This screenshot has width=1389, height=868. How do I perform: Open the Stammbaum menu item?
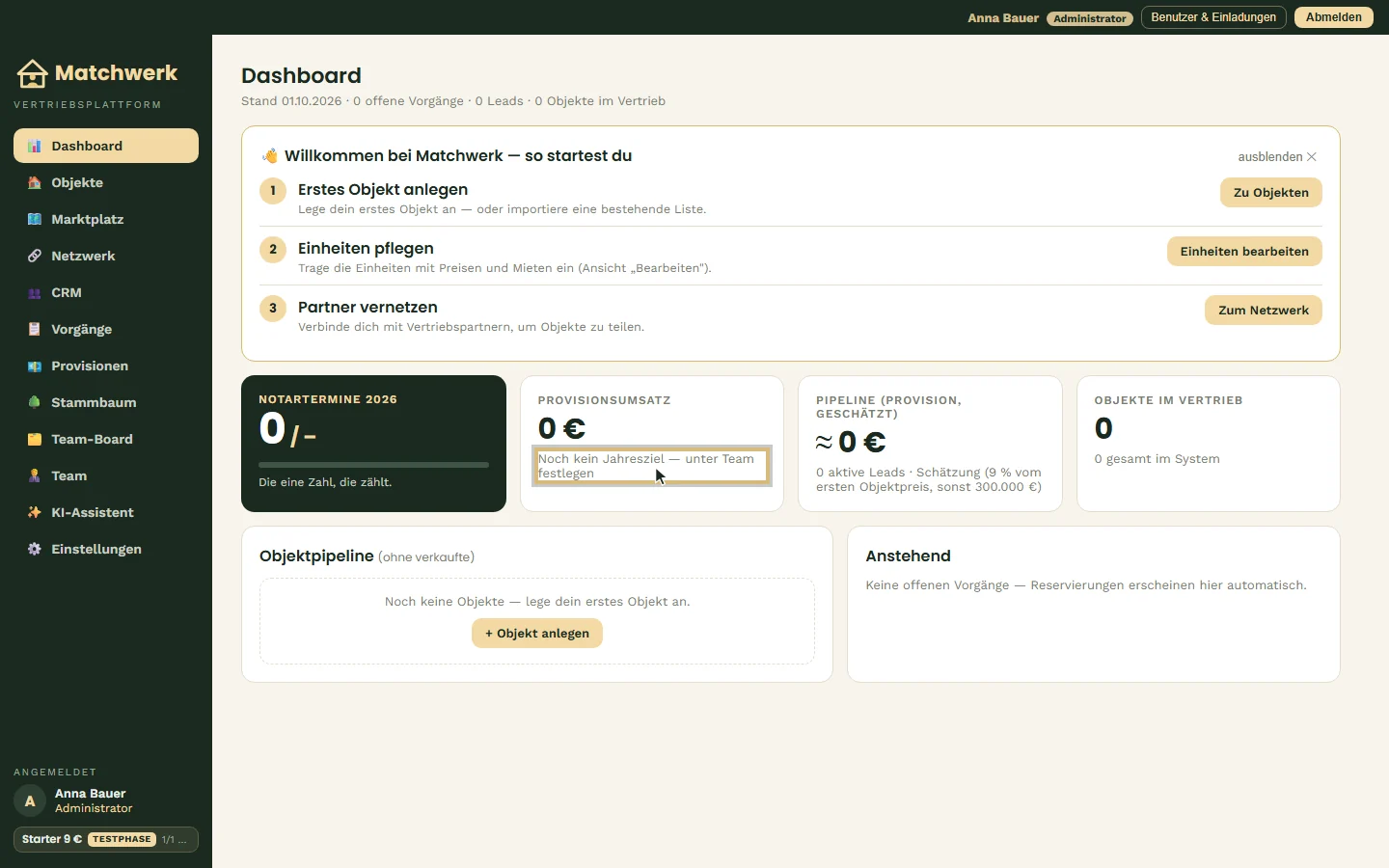(106, 402)
